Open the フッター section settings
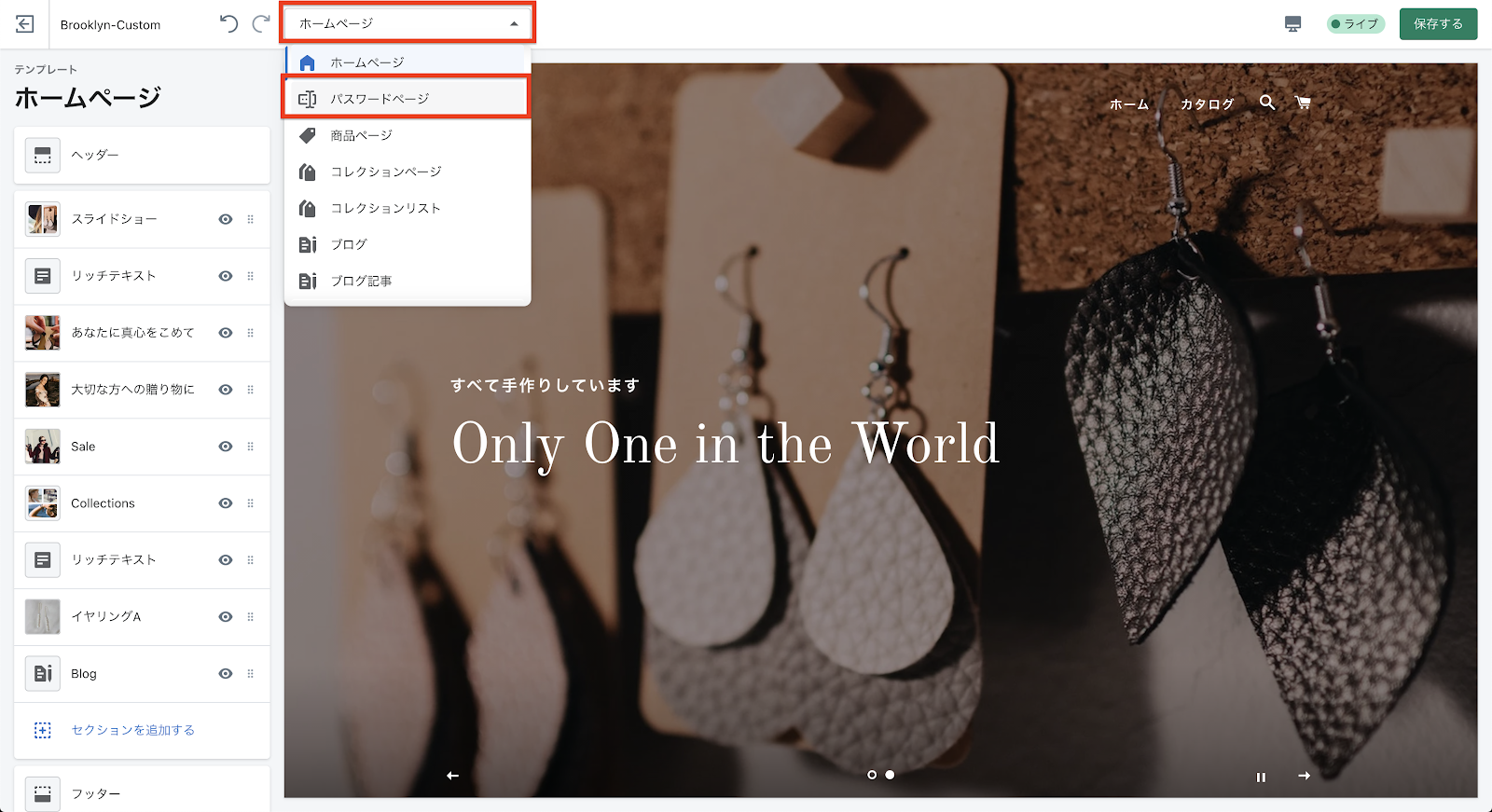The image size is (1492, 812). pyautogui.click(x=142, y=793)
